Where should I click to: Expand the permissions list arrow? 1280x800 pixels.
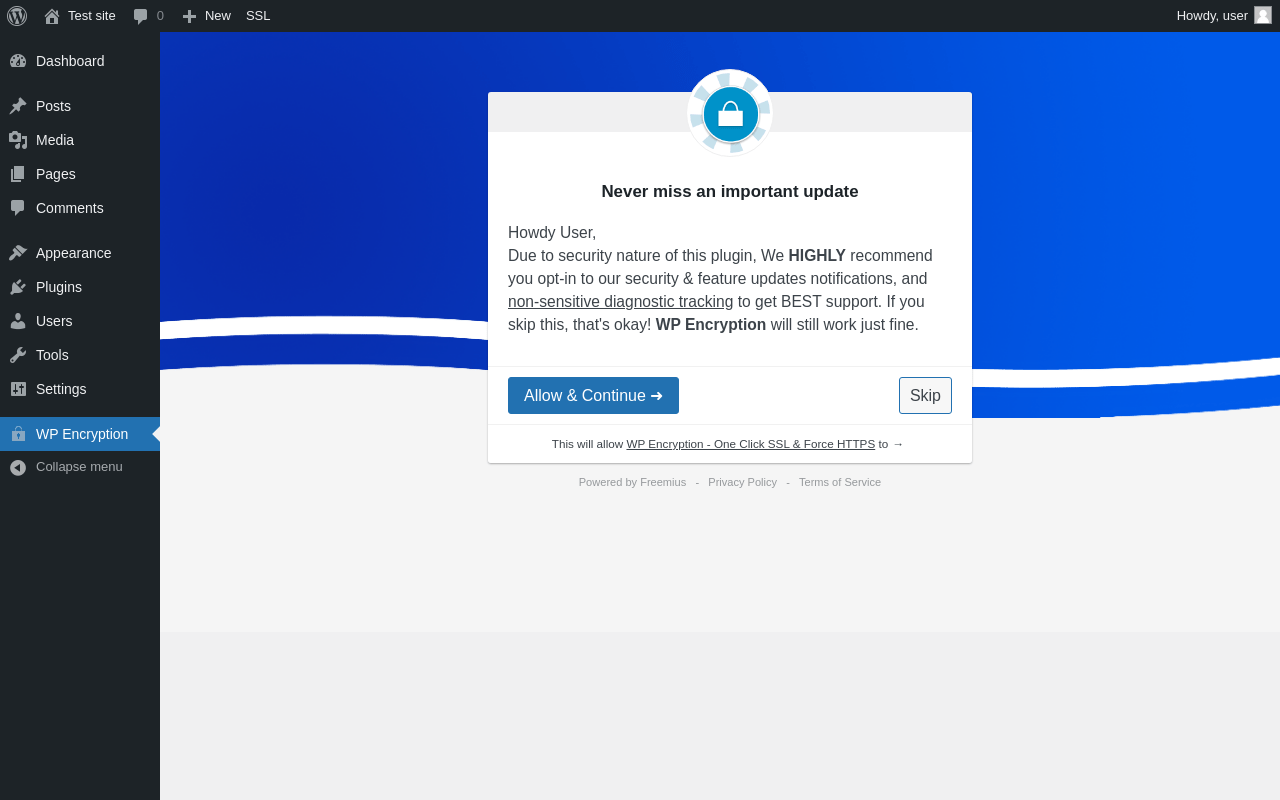coord(898,444)
